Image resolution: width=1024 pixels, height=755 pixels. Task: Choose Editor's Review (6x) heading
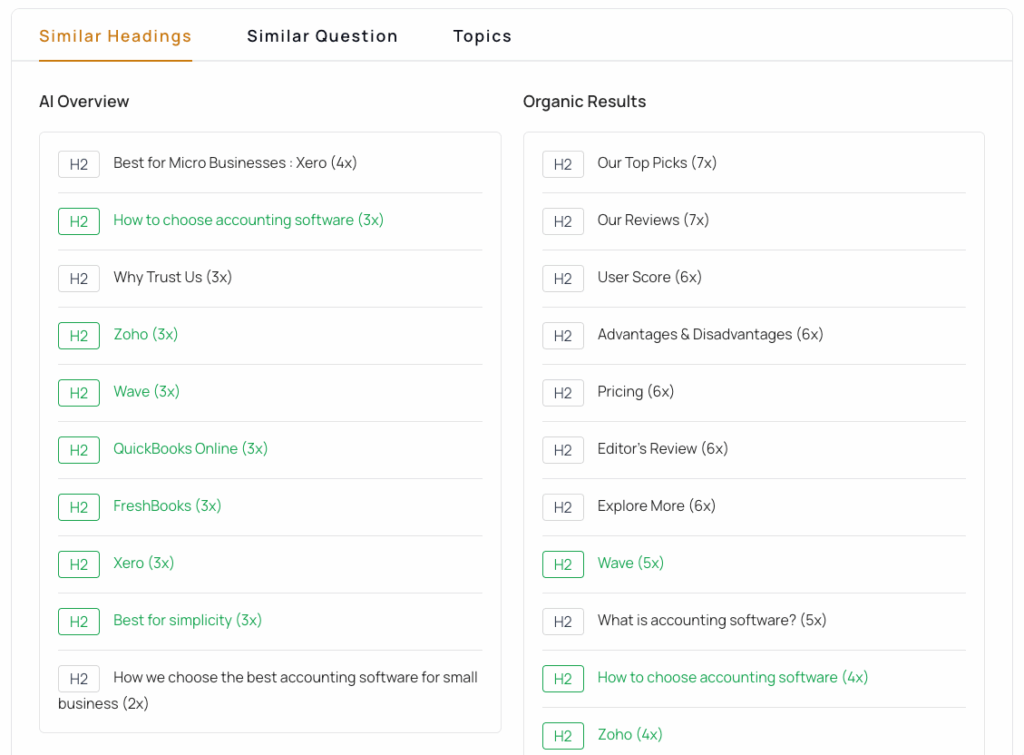pos(662,449)
